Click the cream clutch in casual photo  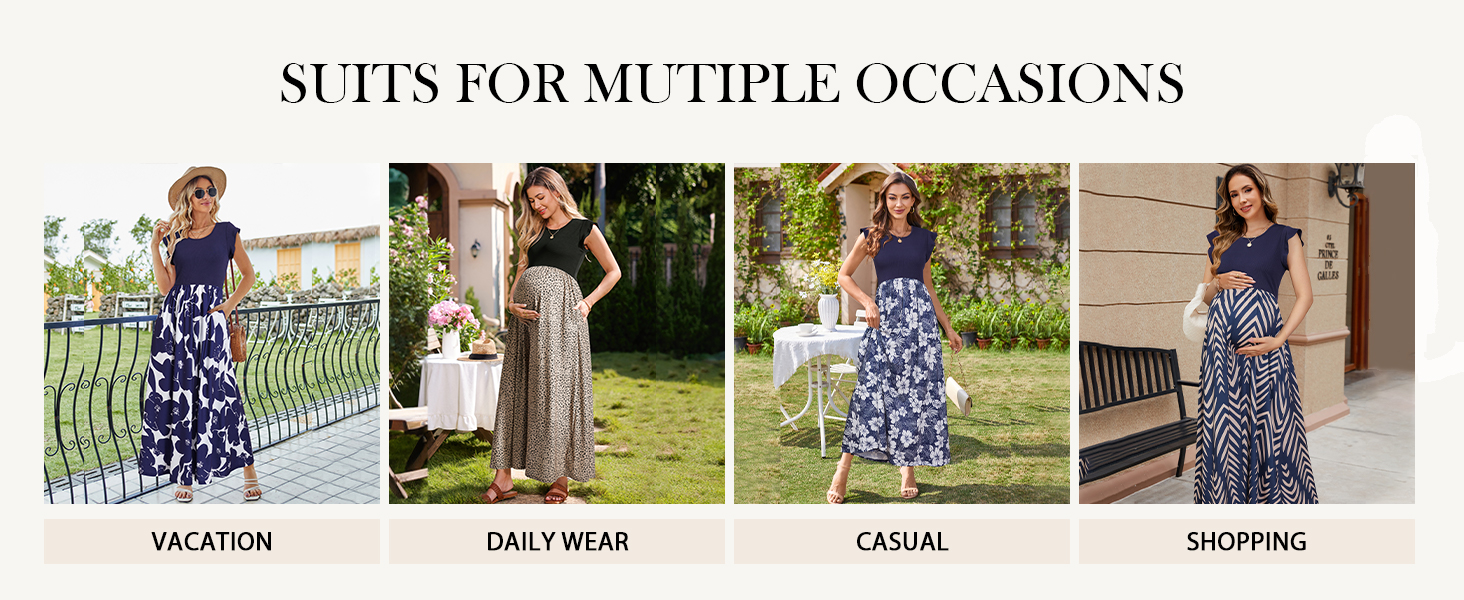[x=957, y=395]
